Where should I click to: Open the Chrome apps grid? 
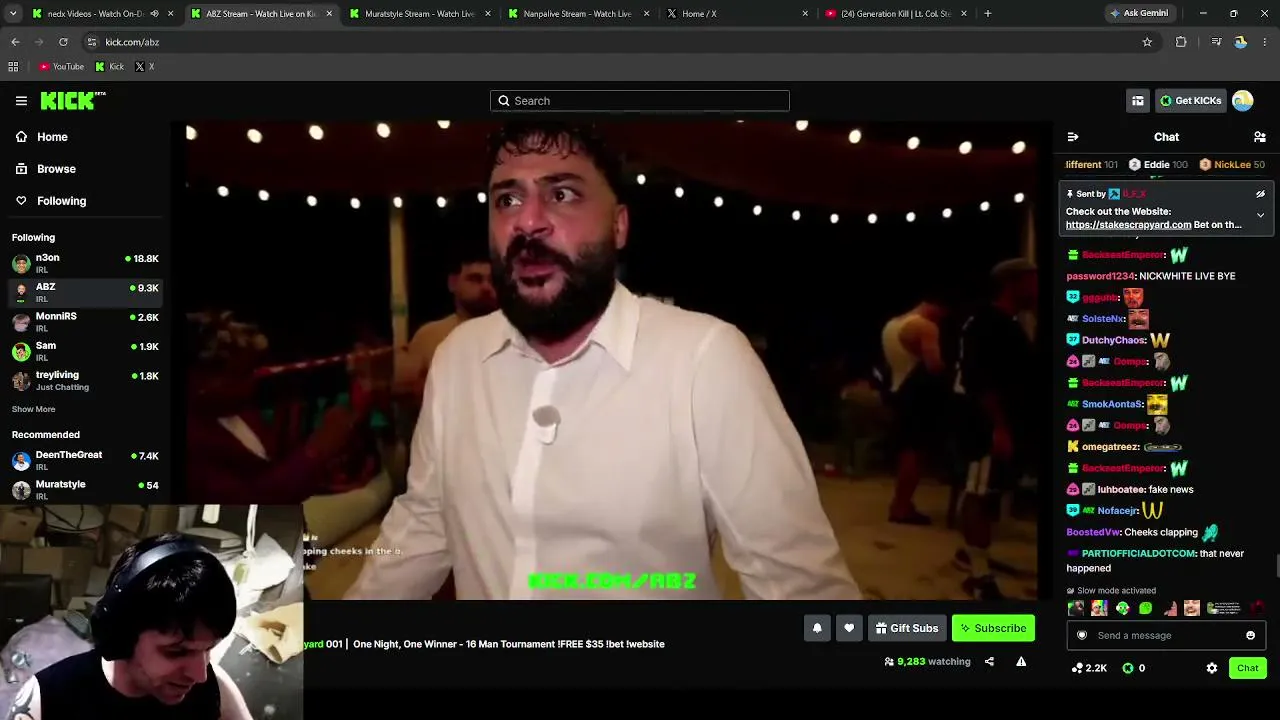click(13, 67)
